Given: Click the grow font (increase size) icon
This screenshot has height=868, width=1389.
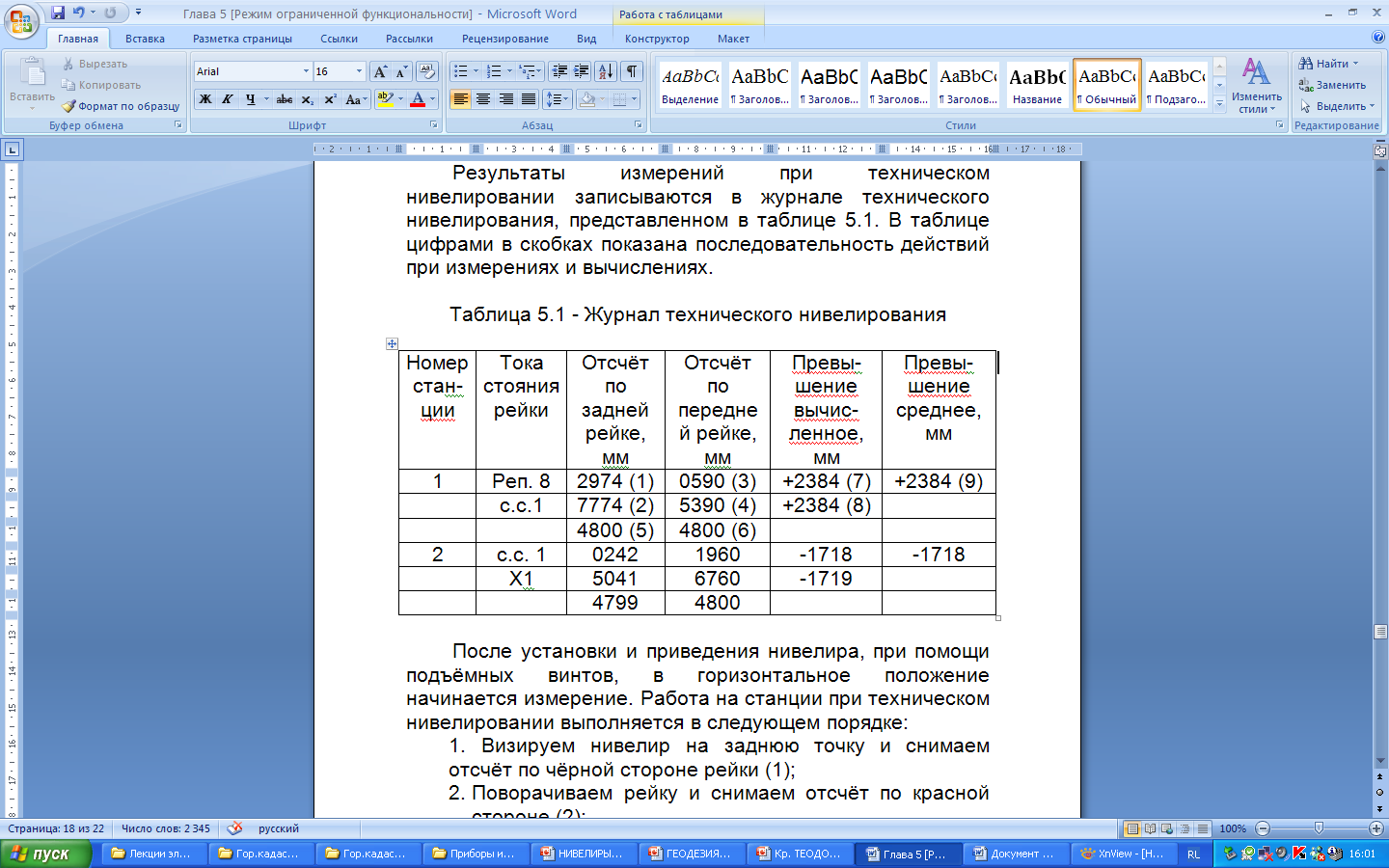Looking at the screenshot, I should [x=380, y=71].
